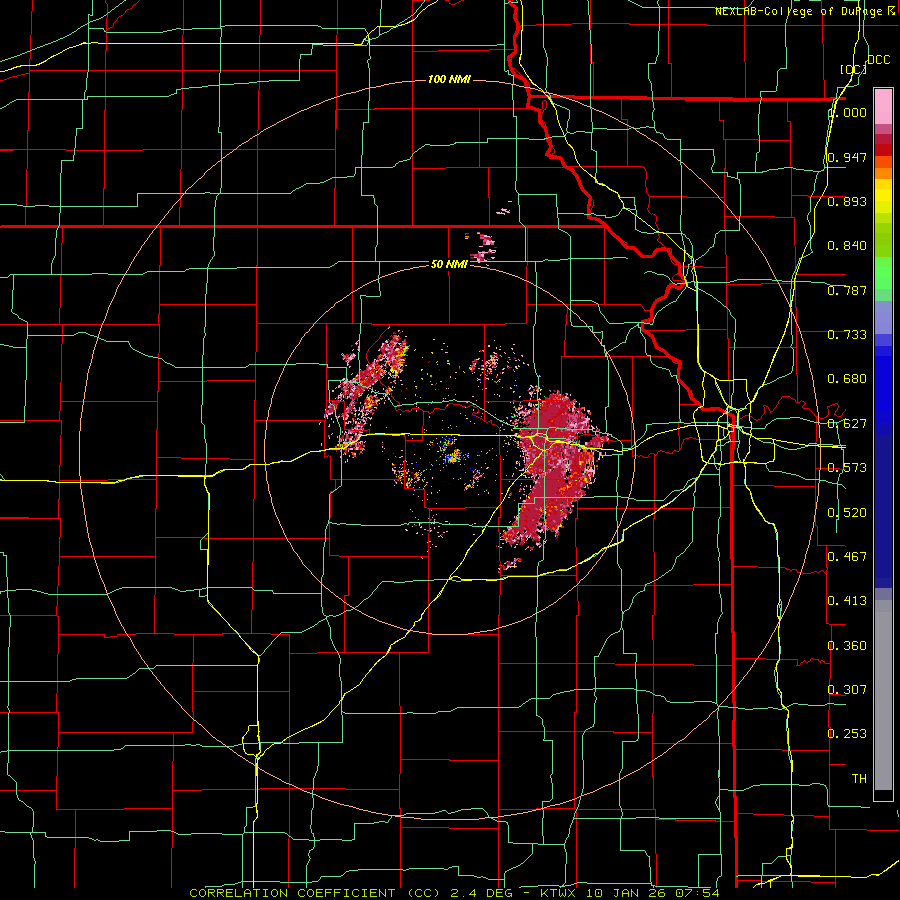Select the gray lower segment of the color bar
The image size is (900, 900).
pyautogui.click(x=883, y=695)
